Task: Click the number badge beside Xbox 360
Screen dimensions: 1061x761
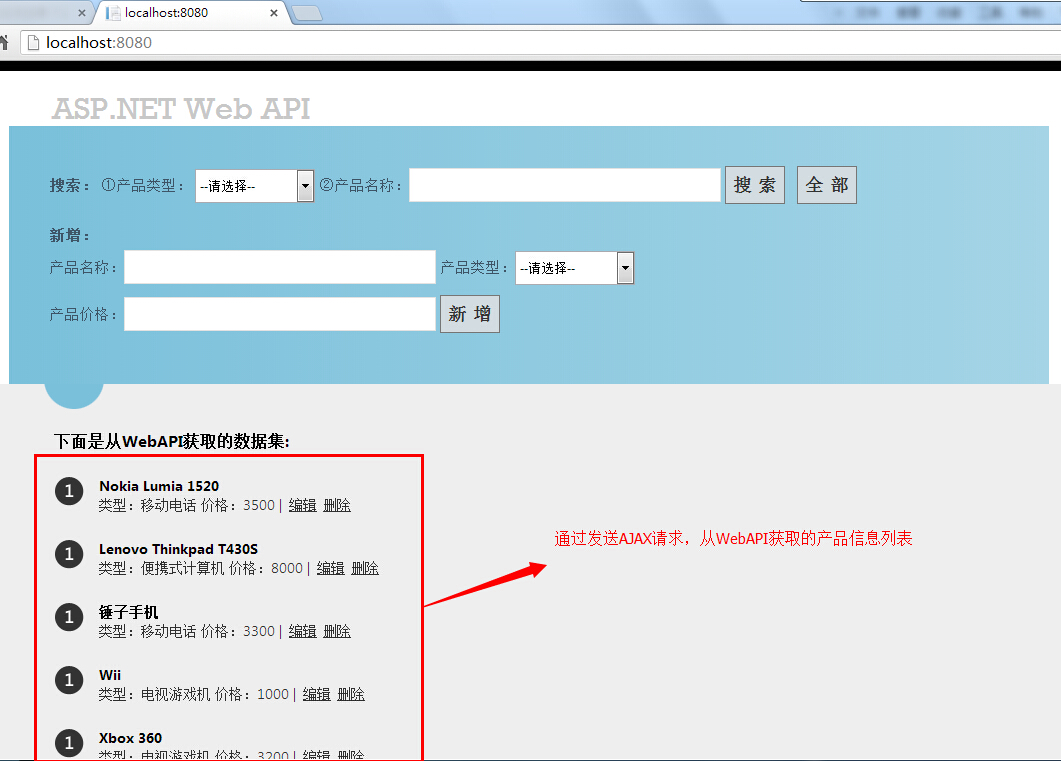Action: 69,743
